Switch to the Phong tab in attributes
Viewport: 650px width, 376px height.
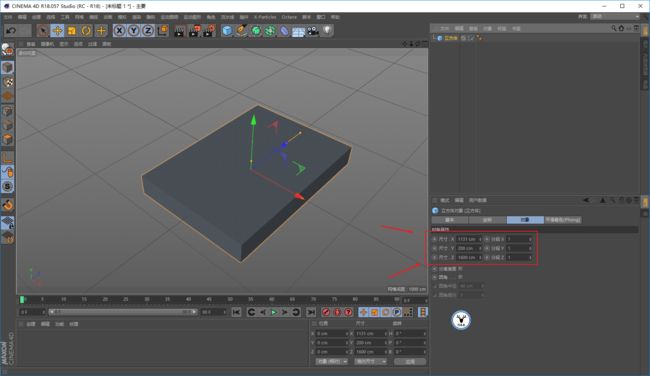(x=563, y=220)
